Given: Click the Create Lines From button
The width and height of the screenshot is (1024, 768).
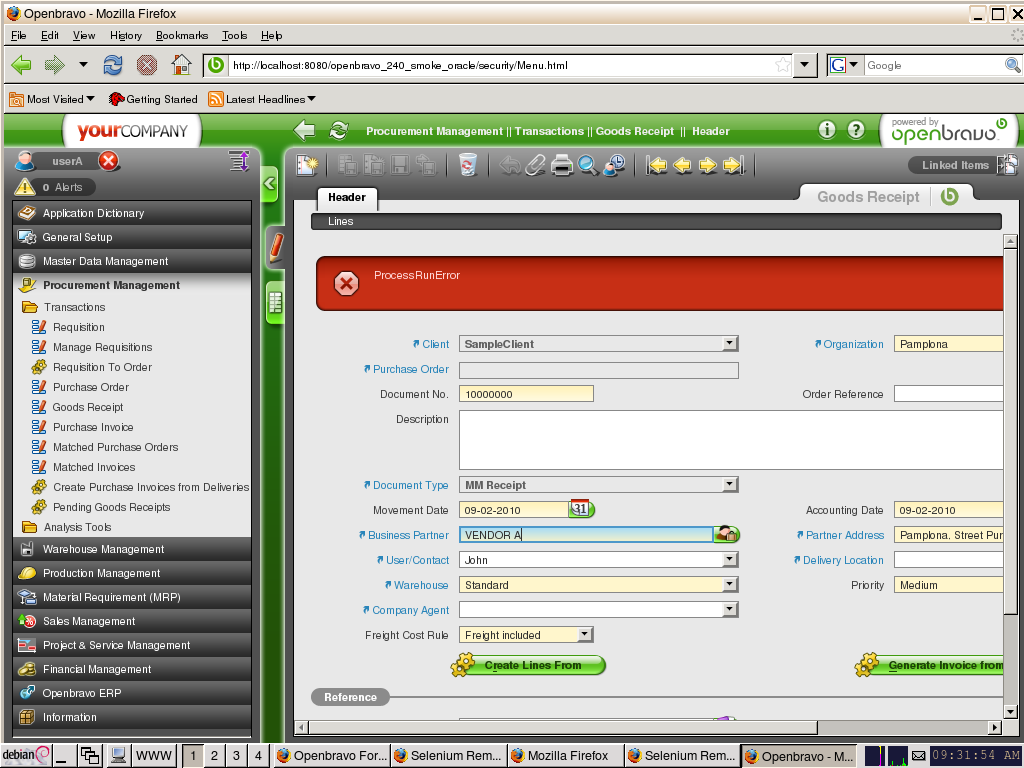Looking at the screenshot, I should [531, 665].
